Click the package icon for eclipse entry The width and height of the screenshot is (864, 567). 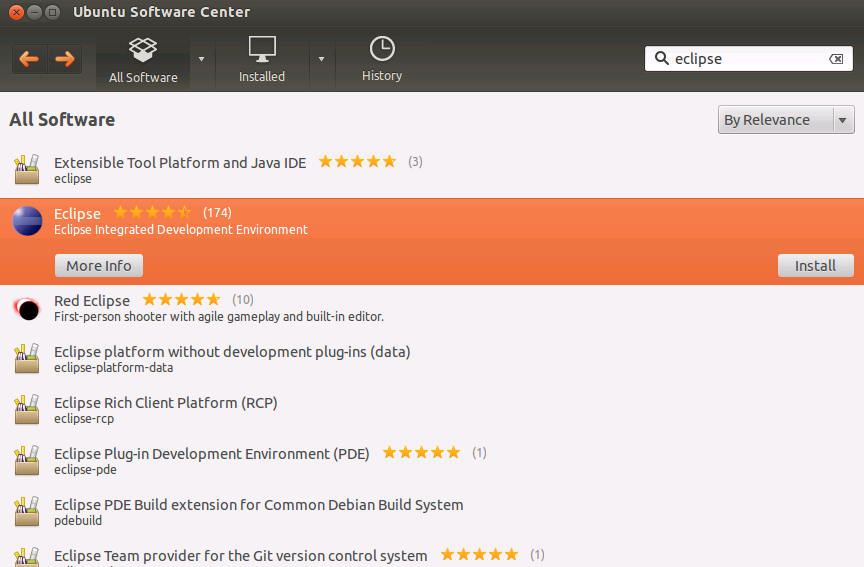(x=27, y=169)
